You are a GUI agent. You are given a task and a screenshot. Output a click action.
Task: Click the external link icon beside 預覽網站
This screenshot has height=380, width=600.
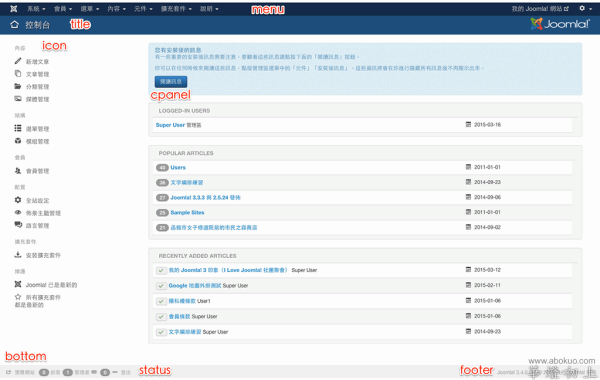pyautogui.click(x=8, y=372)
